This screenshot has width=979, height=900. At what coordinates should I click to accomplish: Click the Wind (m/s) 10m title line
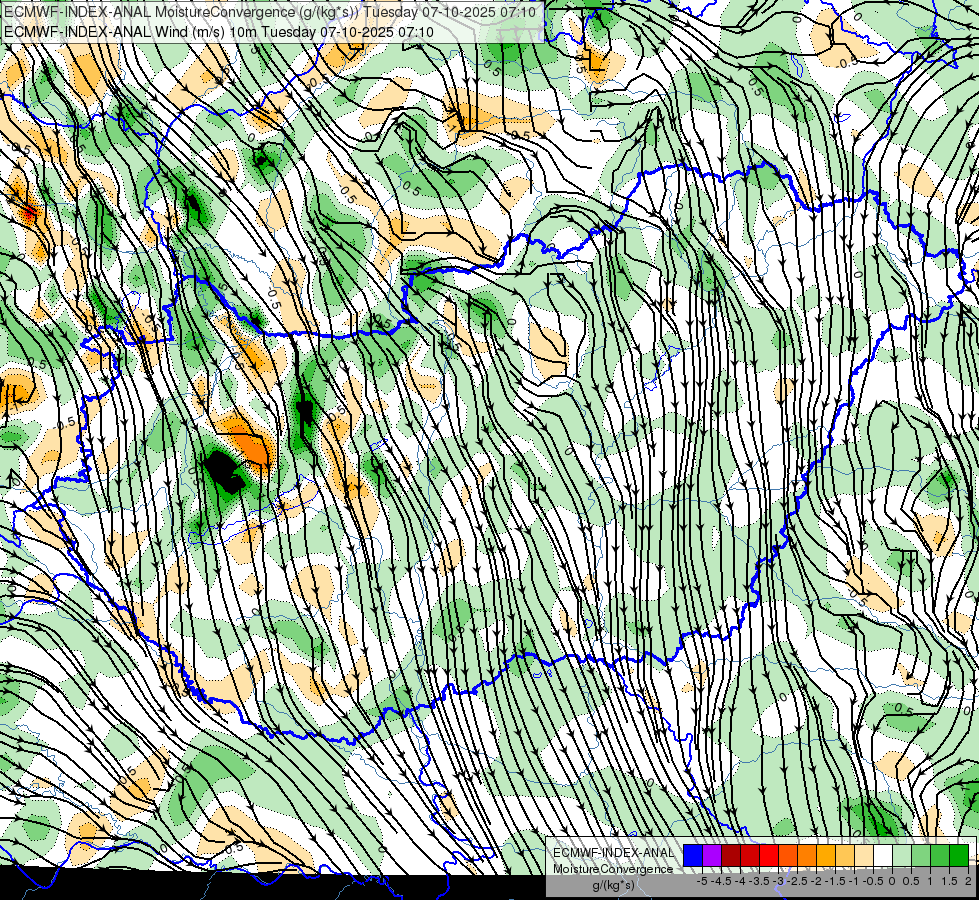coord(219,31)
